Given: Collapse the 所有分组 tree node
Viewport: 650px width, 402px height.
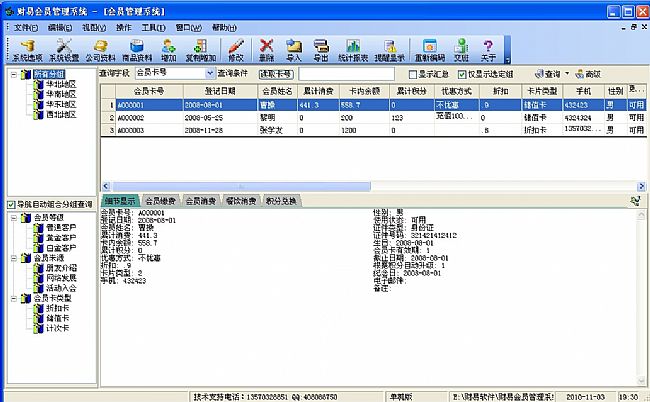Looking at the screenshot, I should [14, 75].
